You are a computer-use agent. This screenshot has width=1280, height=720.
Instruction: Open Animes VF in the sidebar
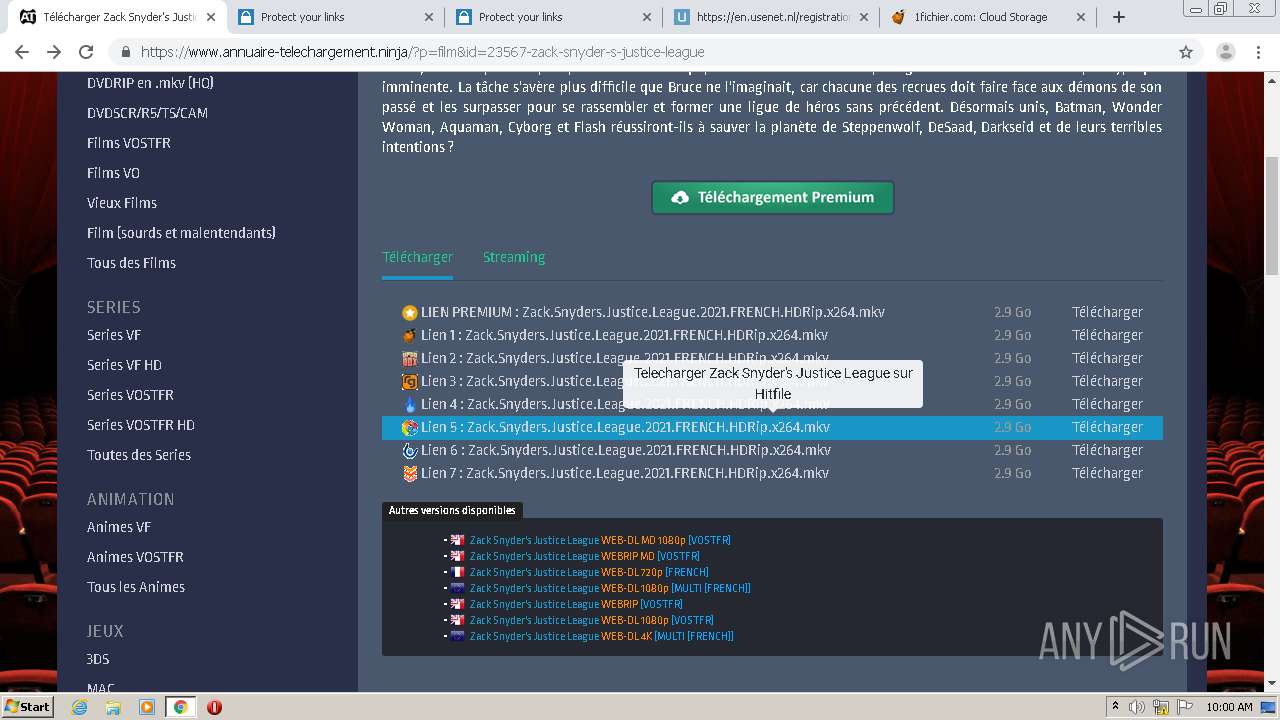[119, 527]
